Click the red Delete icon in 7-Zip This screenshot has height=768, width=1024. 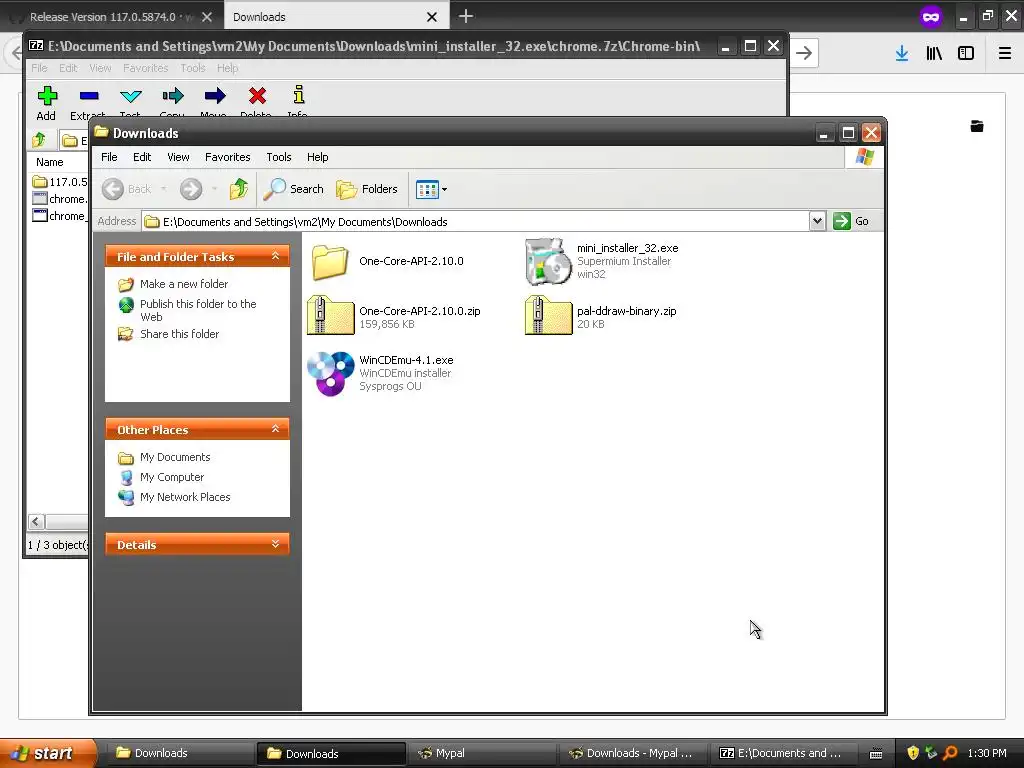[257, 96]
